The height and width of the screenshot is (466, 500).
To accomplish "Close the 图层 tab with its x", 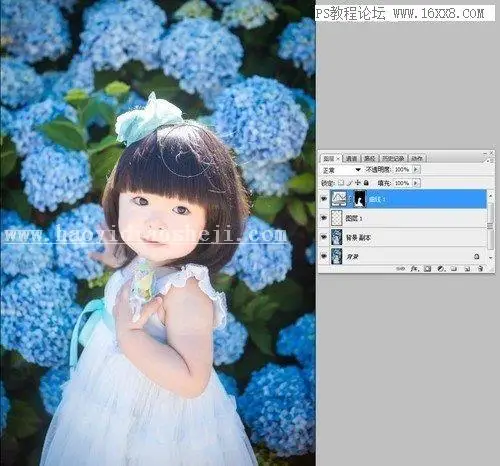I will [x=338, y=159].
